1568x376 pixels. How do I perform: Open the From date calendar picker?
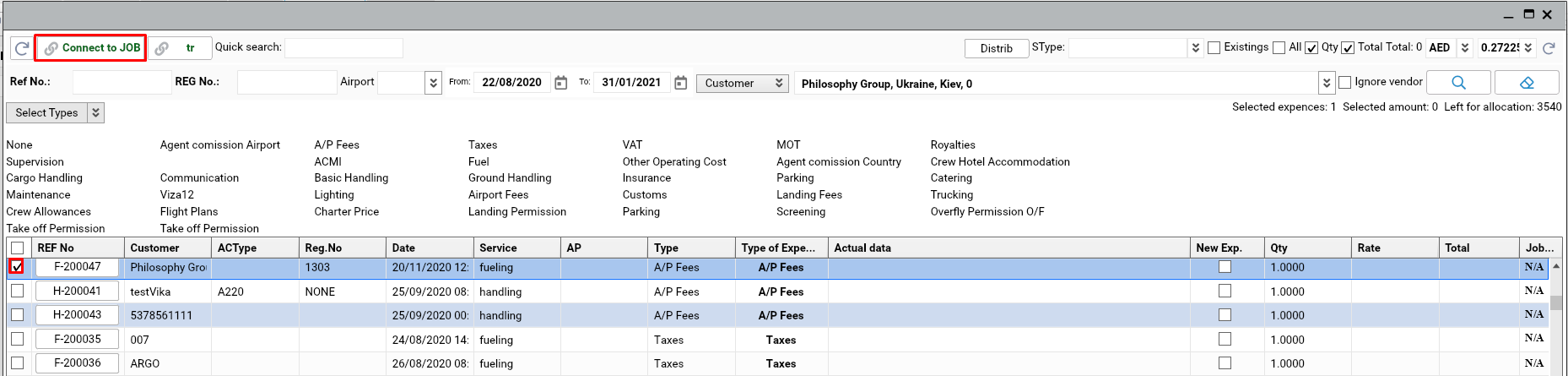[x=560, y=83]
